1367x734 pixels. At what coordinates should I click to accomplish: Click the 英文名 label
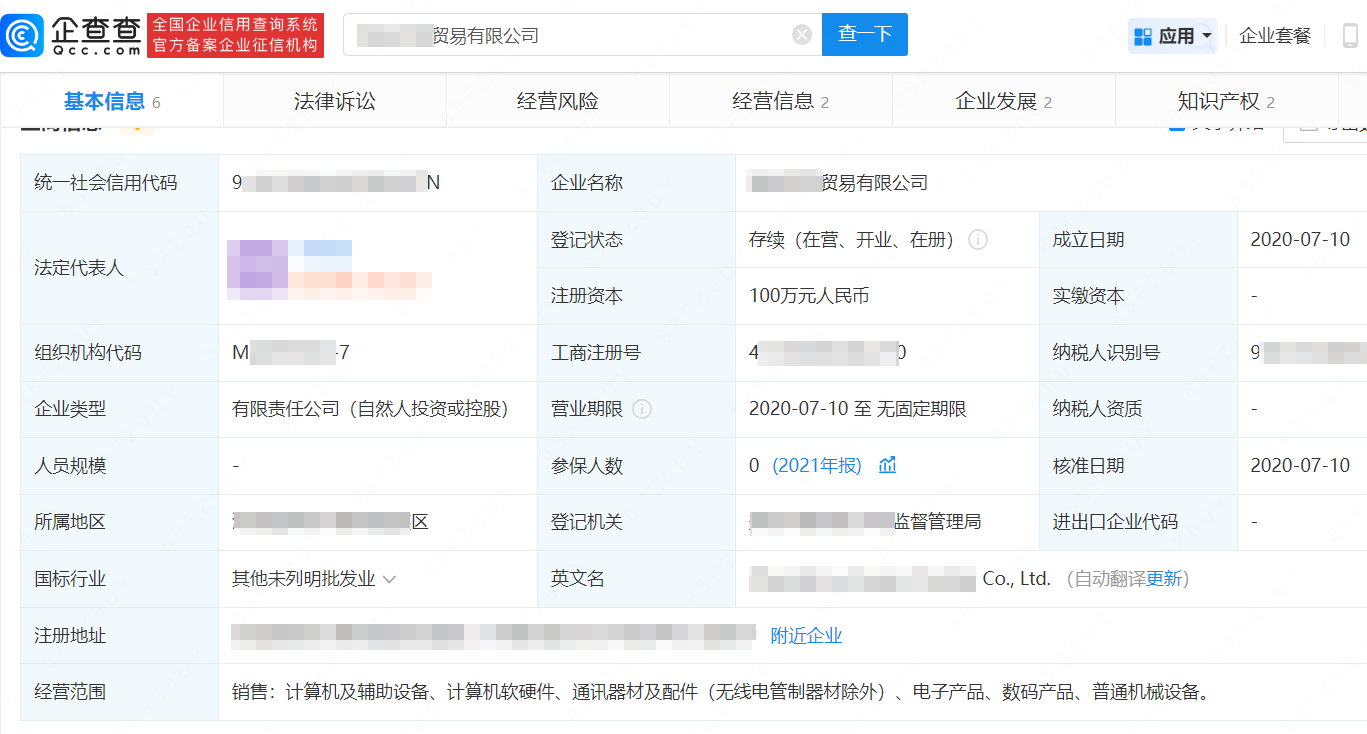(578, 579)
